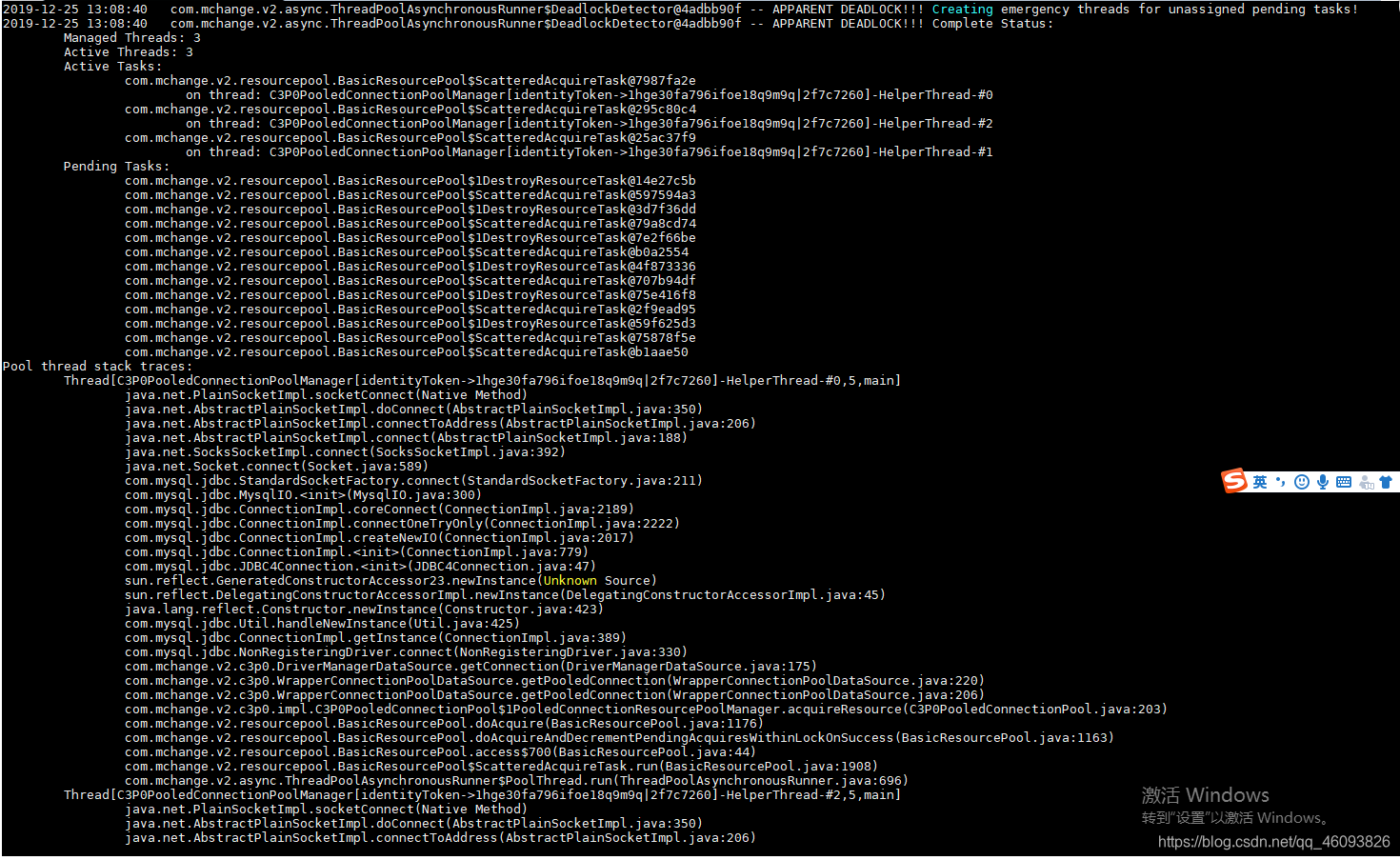Screen dimensions: 1400x860
Task: Open the Sogou soft keyboard icon
Action: click(1344, 482)
